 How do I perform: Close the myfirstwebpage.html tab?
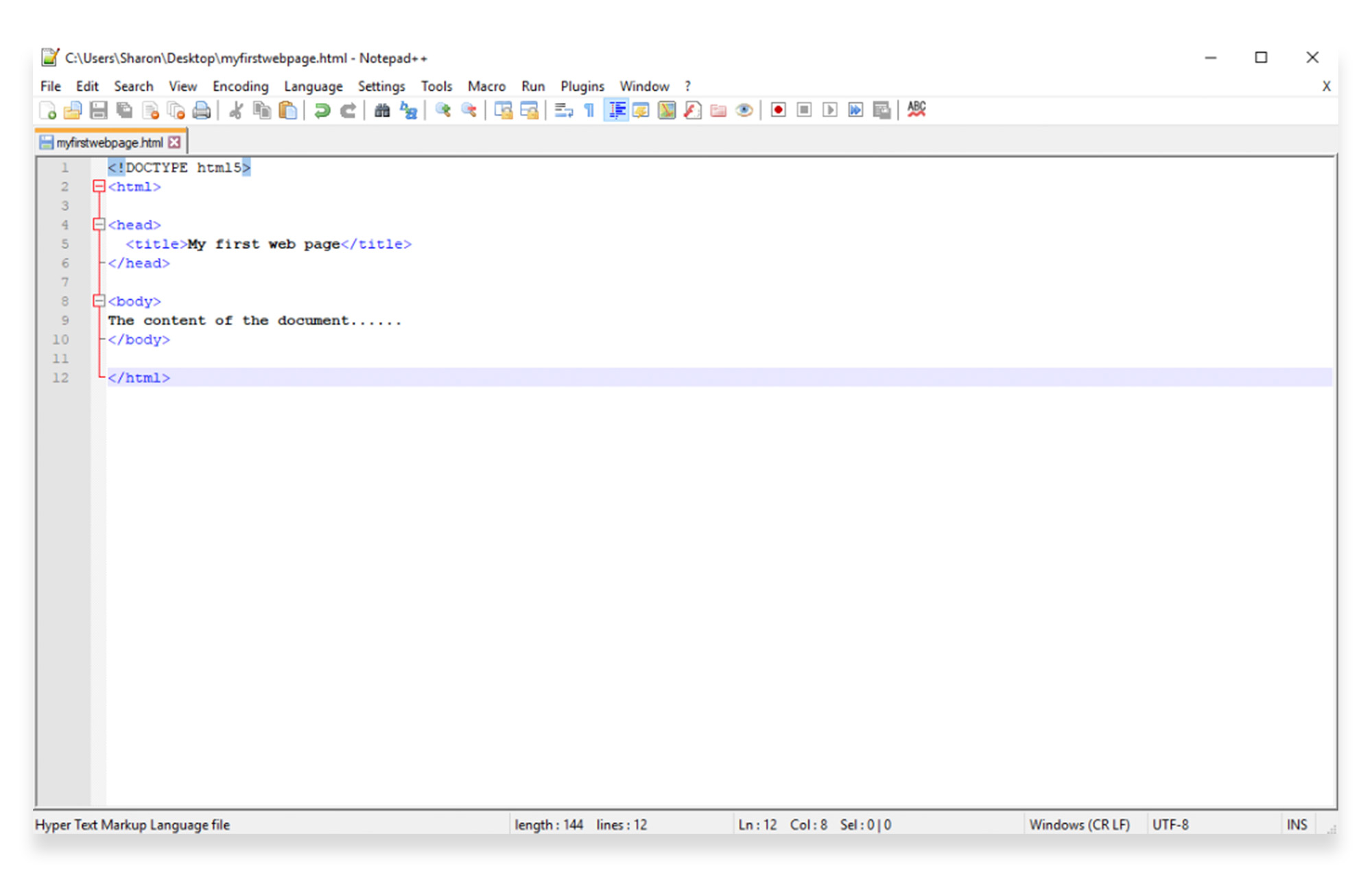[x=175, y=141]
